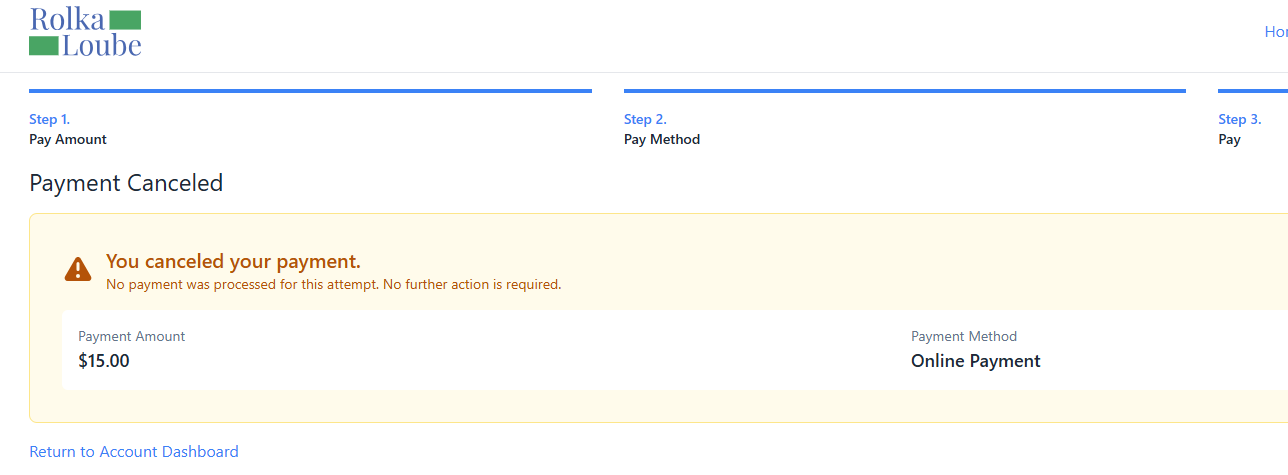Open the Home link in the header
Viewport: 1288px width, 475px height.
(1276, 32)
